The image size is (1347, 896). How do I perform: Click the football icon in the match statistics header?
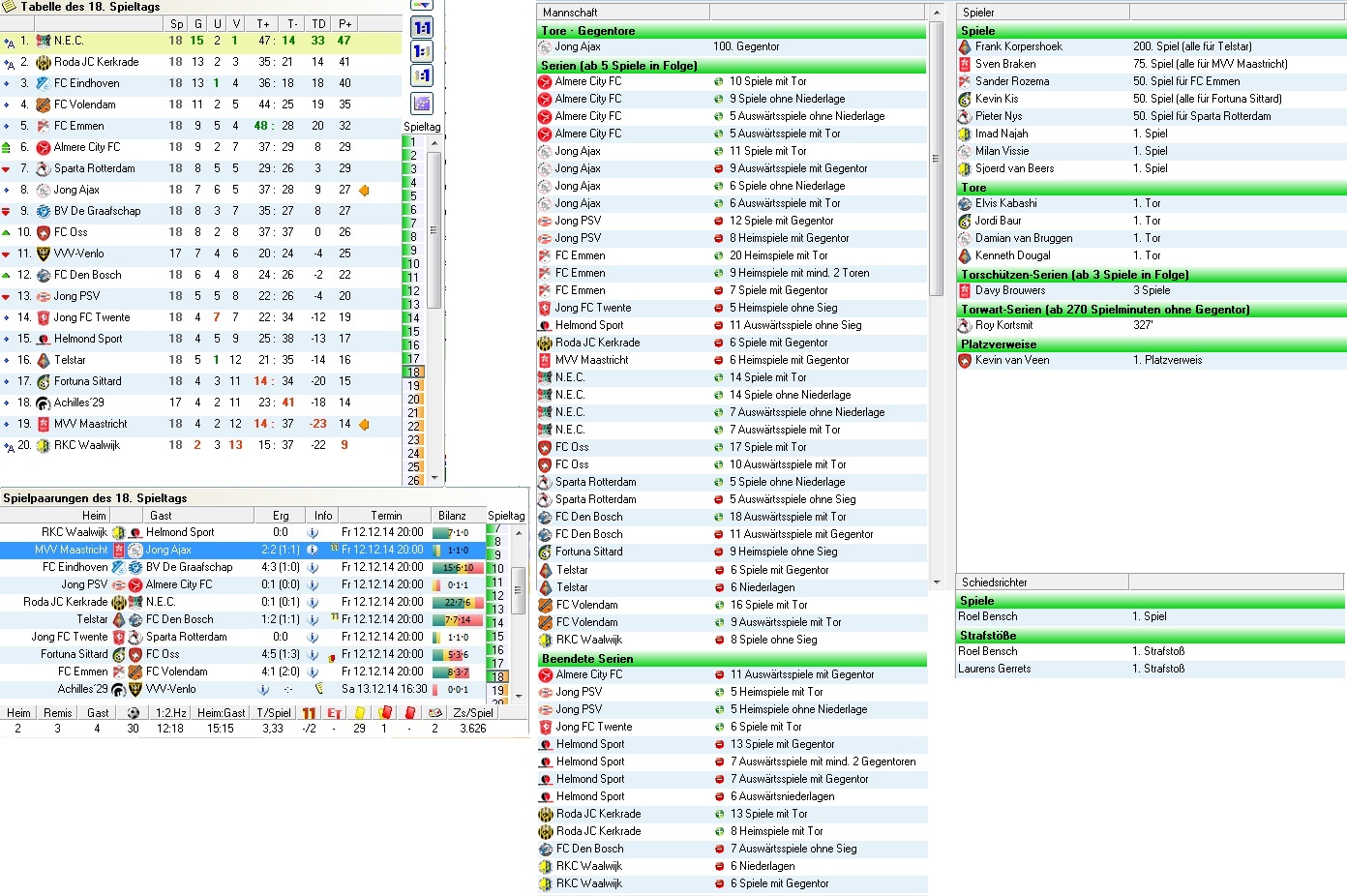pyautogui.click(x=133, y=712)
